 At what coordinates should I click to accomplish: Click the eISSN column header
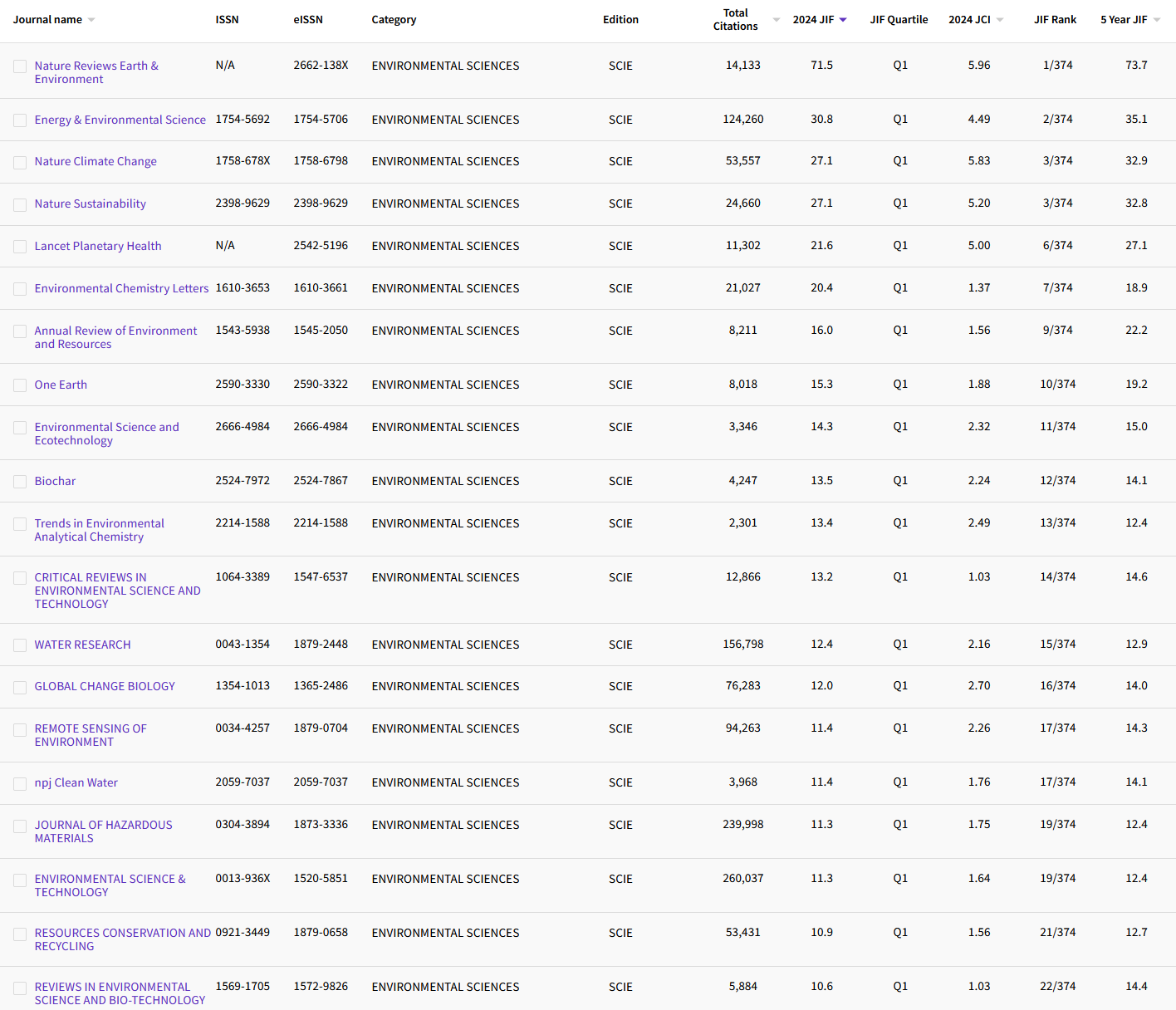308,20
